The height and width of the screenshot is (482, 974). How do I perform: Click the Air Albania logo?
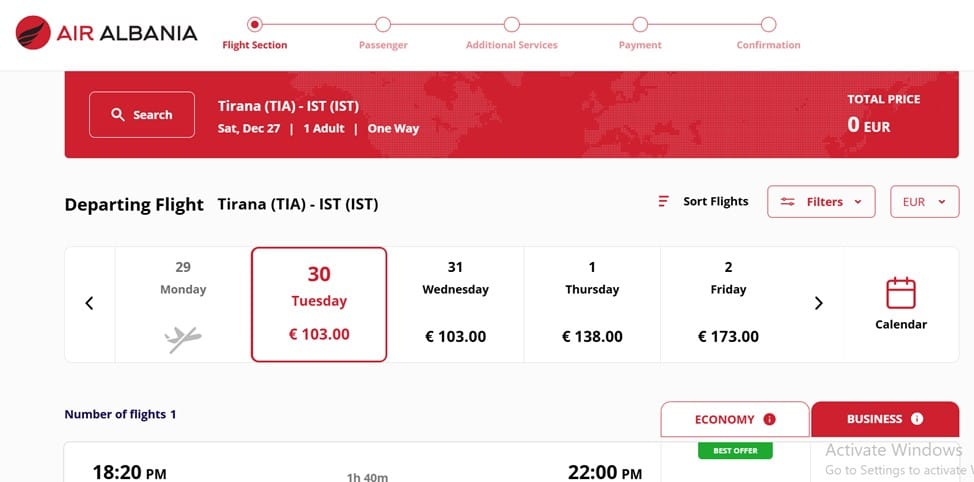tap(106, 33)
